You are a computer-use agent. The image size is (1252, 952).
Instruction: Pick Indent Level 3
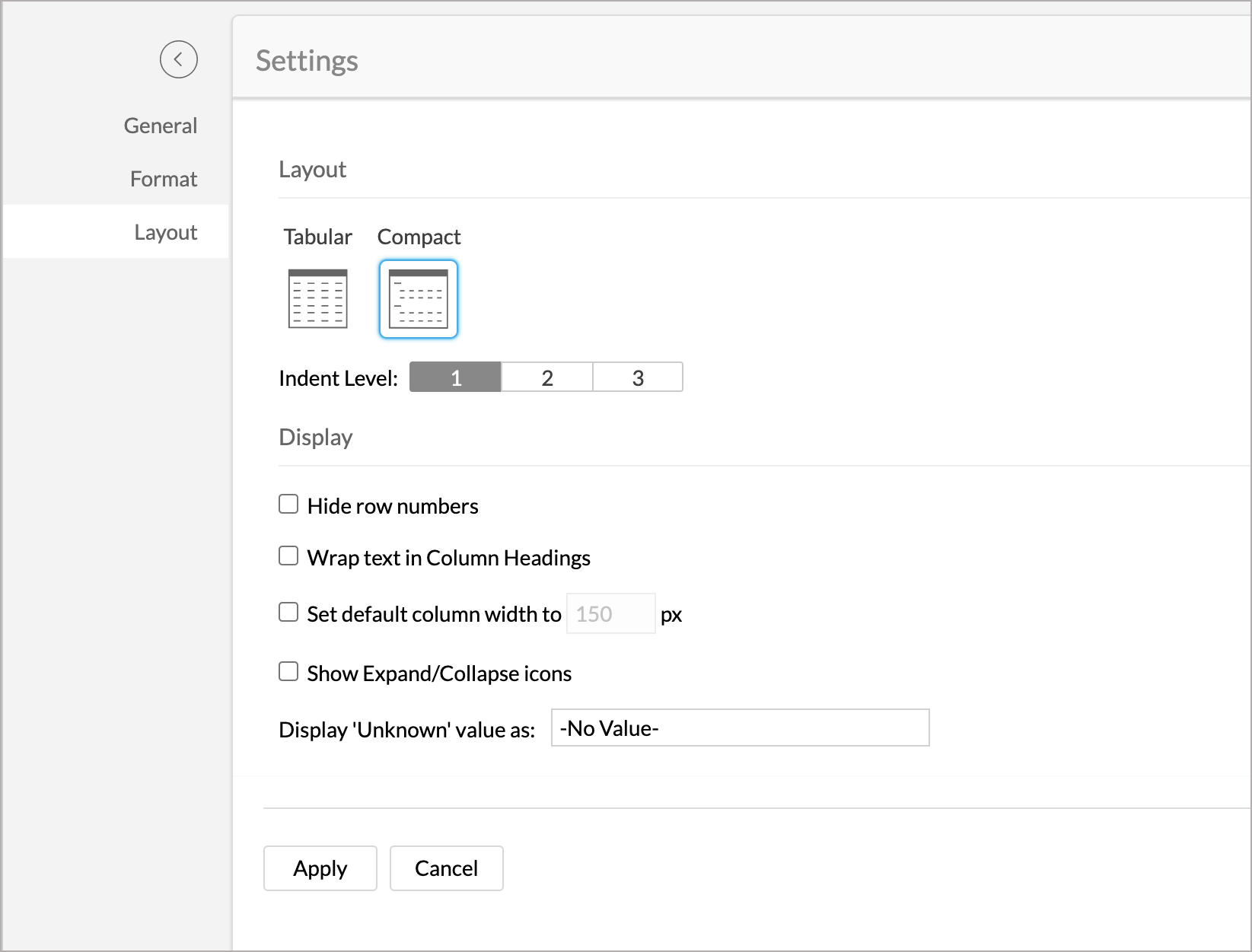tap(638, 377)
